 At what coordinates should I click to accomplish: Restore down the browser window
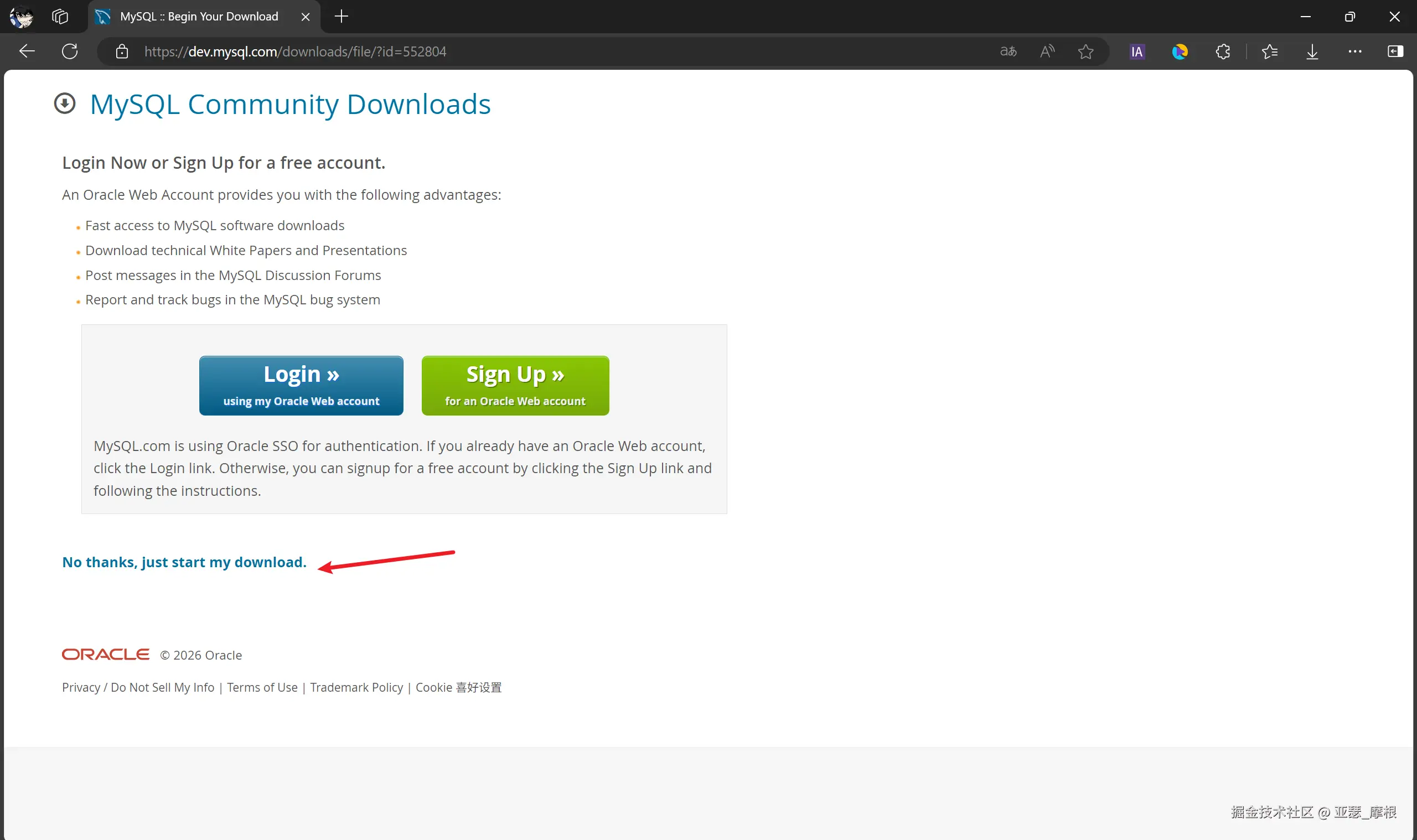coord(1350,17)
